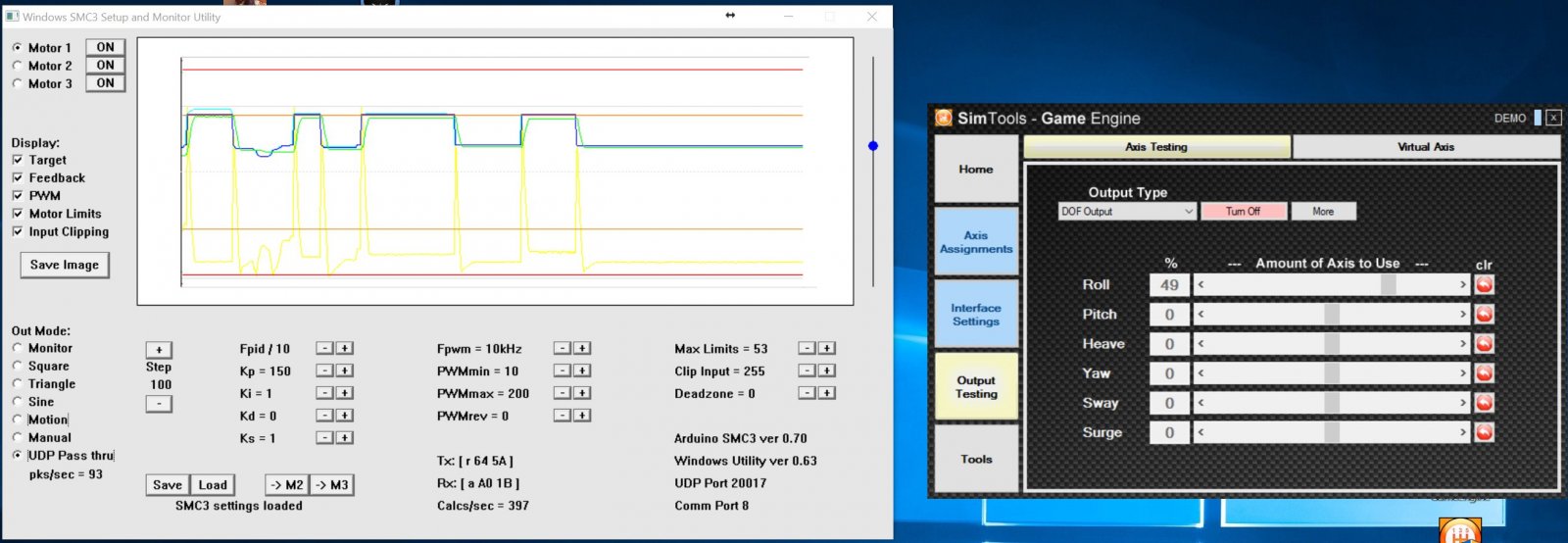Increase Kp value with plus button
This screenshot has height=543, width=1568.
tap(345, 370)
